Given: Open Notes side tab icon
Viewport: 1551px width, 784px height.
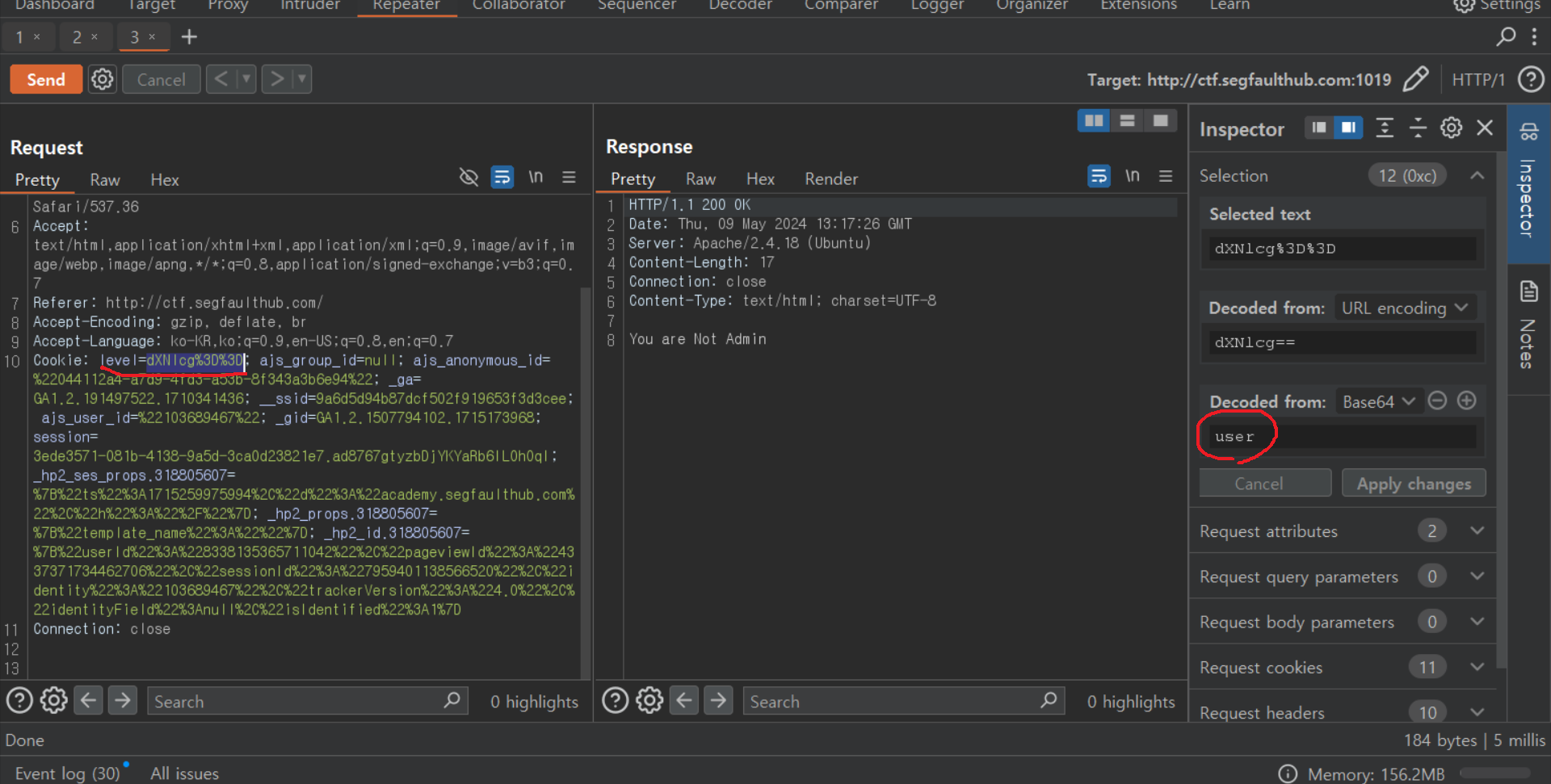Looking at the screenshot, I should coord(1529,291).
